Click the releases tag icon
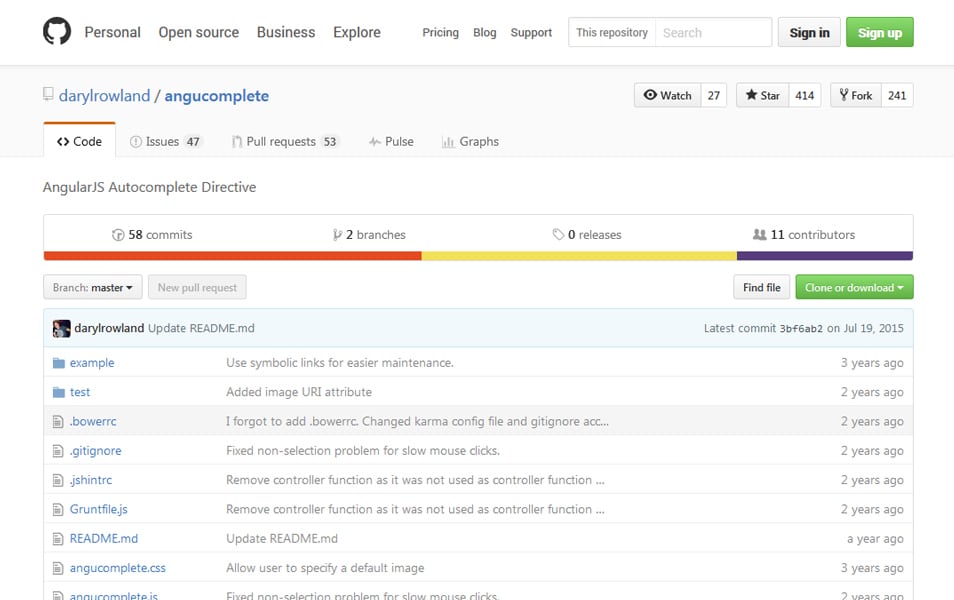The height and width of the screenshot is (600, 954). coord(558,234)
